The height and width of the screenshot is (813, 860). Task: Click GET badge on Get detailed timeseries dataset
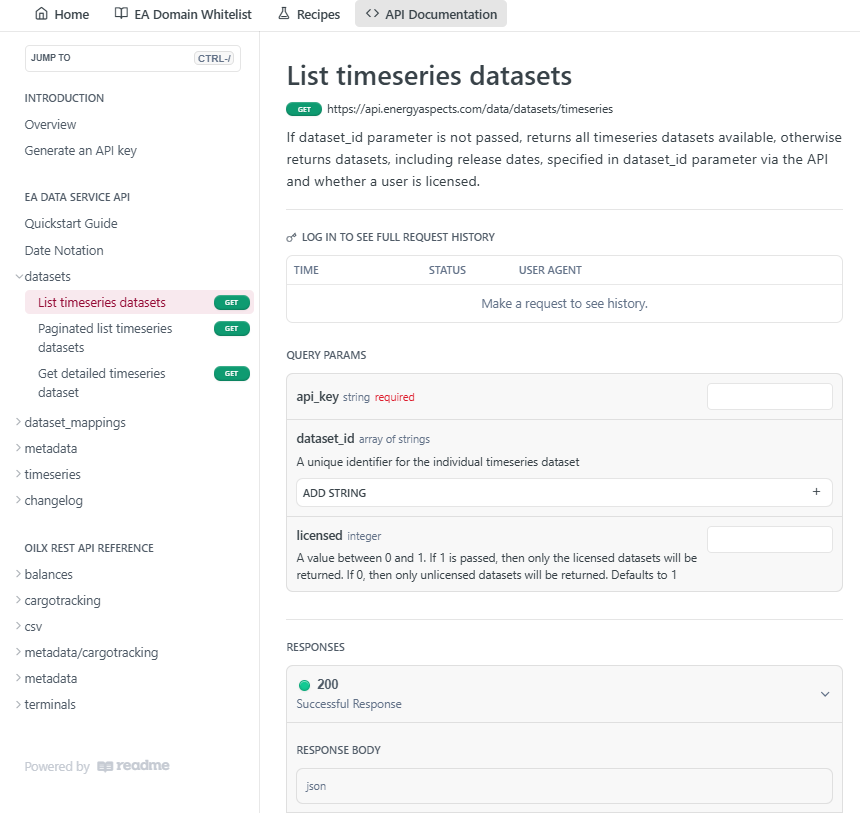click(231, 373)
